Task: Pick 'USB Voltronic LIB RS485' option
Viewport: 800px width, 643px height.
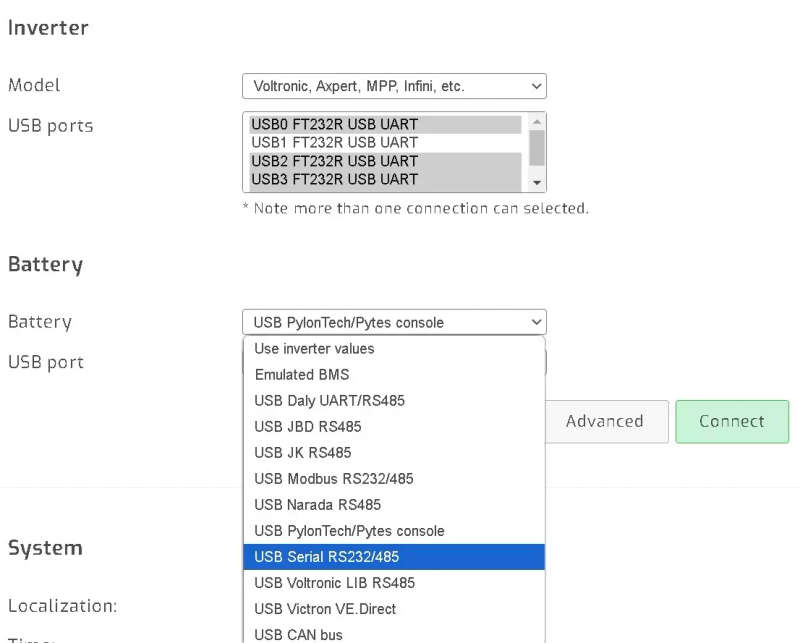Action: pos(394,583)
